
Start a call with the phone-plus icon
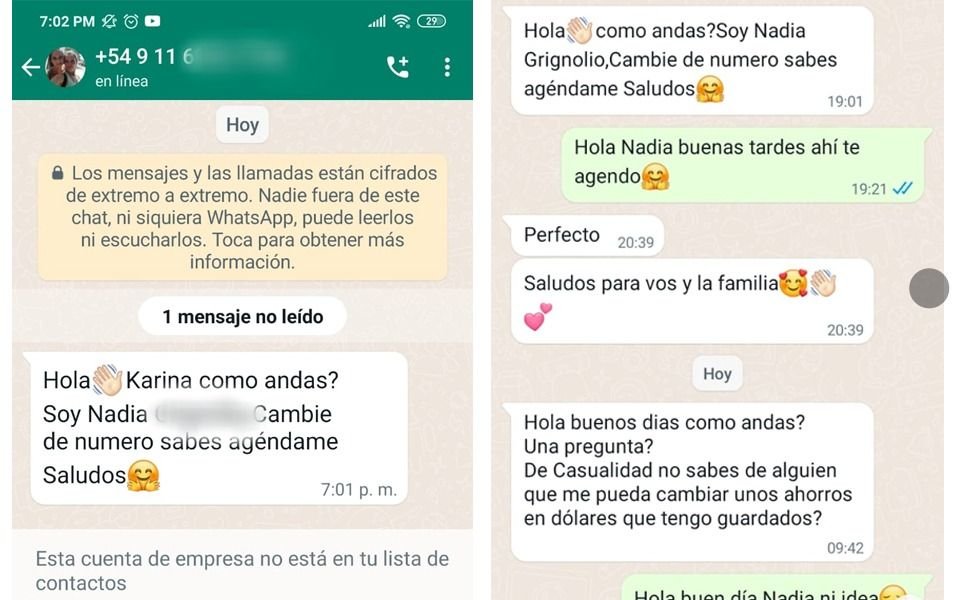tap(398, 67)
